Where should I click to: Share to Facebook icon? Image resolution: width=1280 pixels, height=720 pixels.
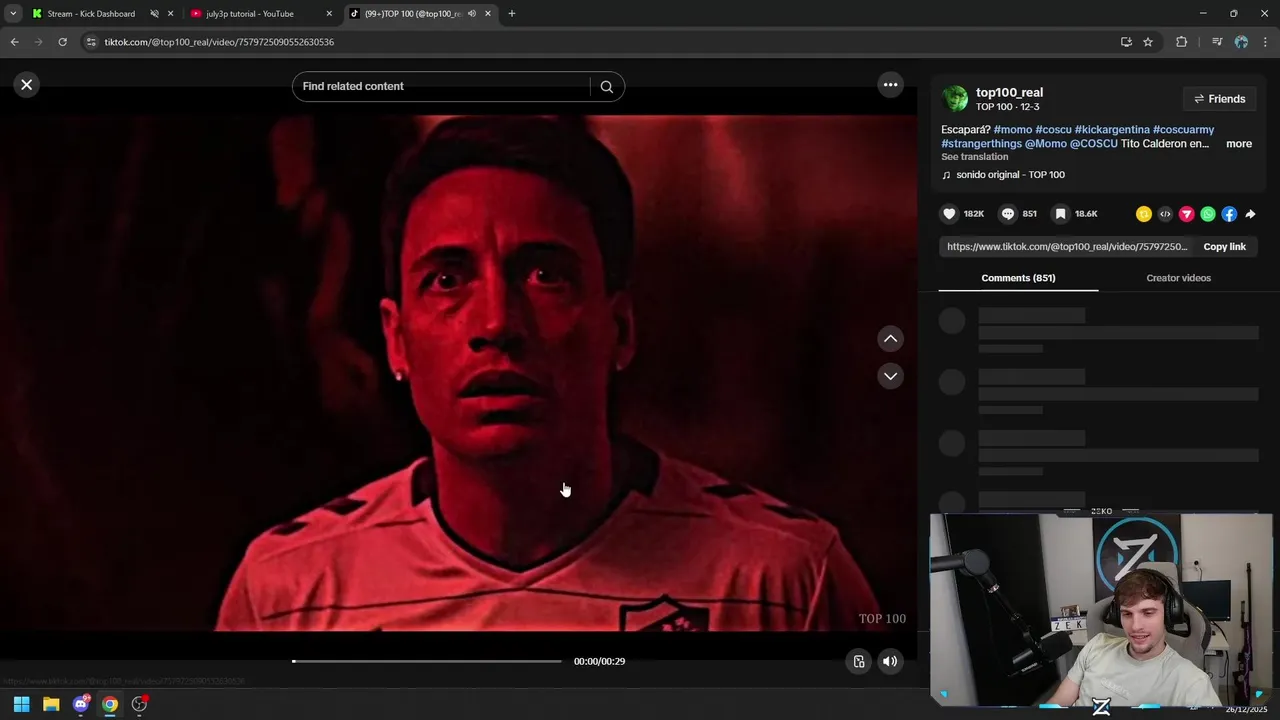[x=1229, y=214]
